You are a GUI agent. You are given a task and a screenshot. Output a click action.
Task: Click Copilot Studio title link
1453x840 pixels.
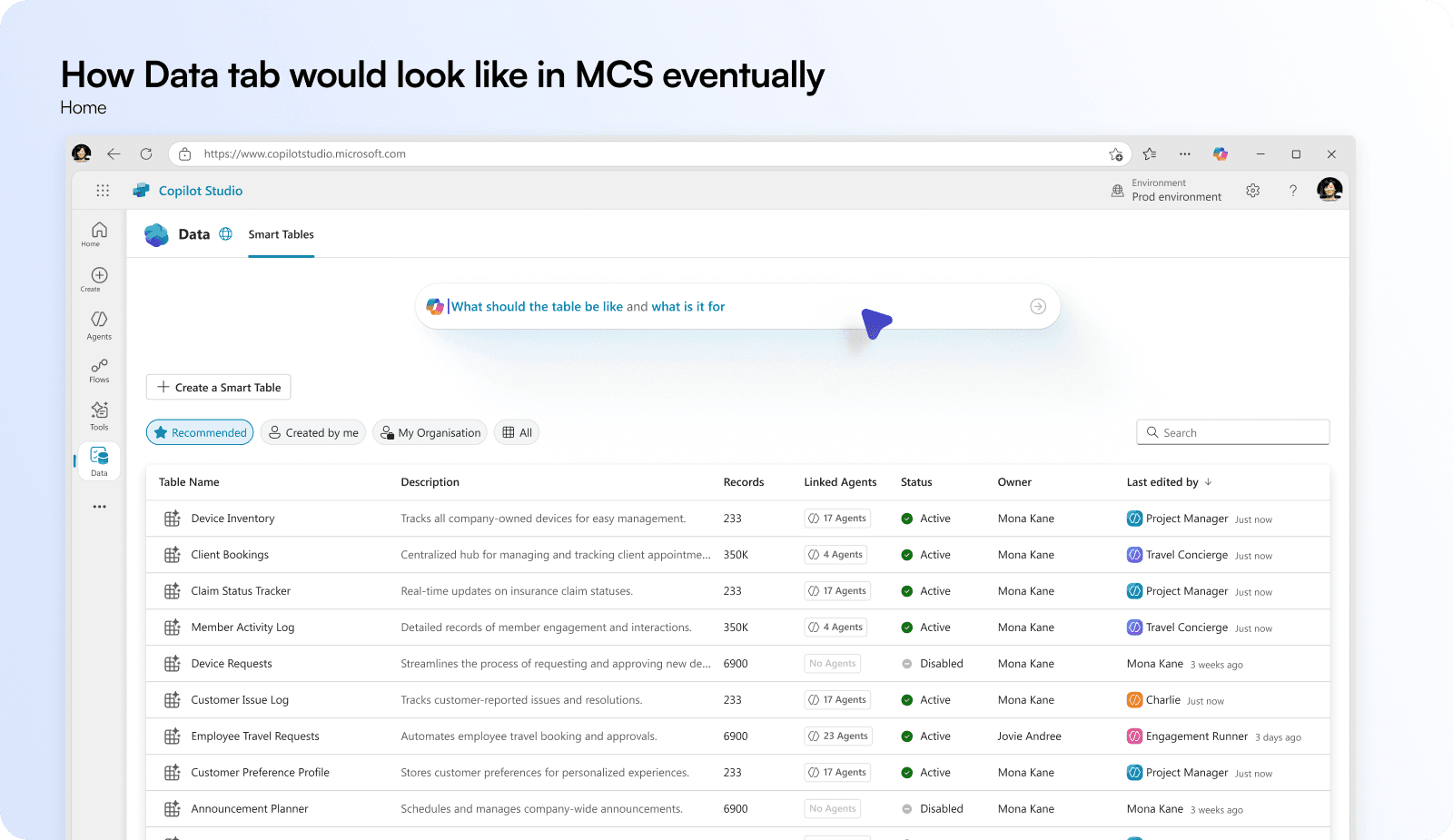[201, 191]
